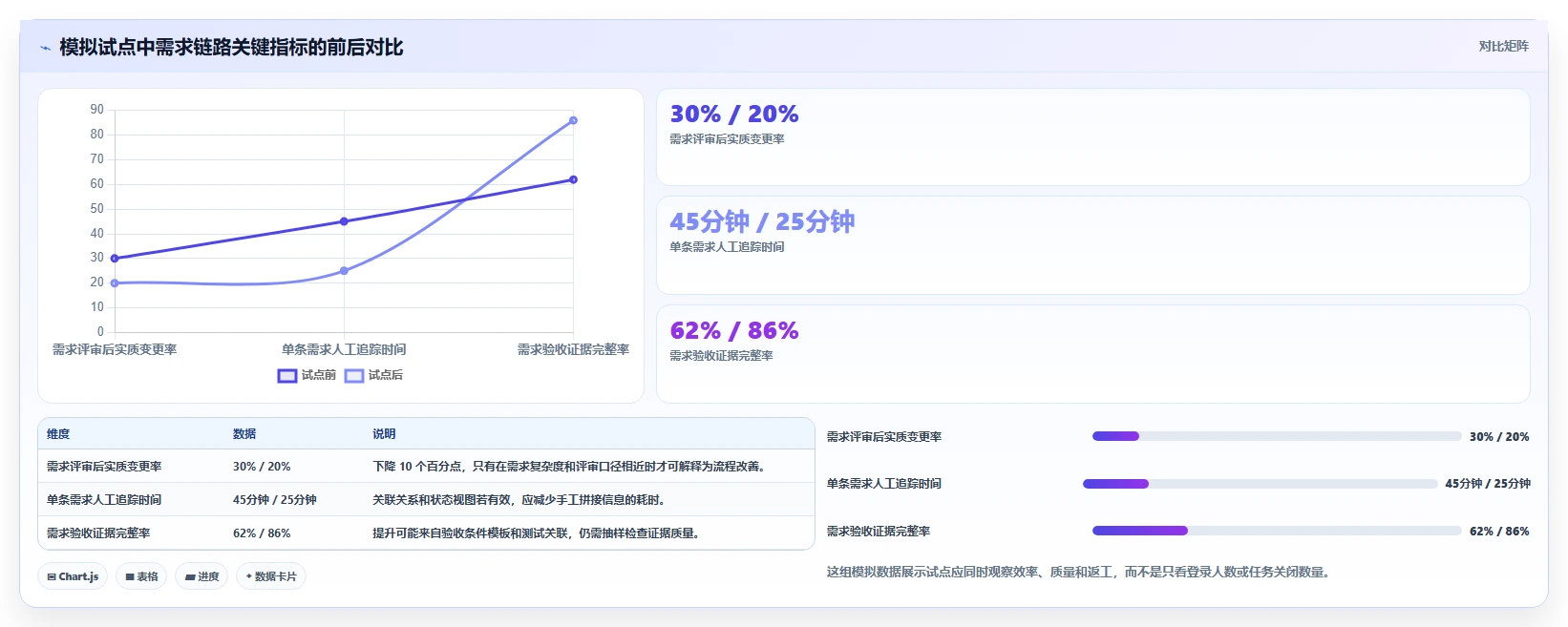This screenshot has width=1568, height=627.
Task: Click the description starting 关联关系和状态视图
Action: click(x=519, y=500)
